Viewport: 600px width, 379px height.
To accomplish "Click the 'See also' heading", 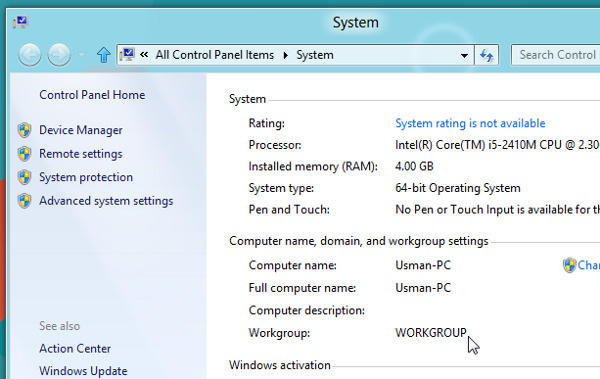I will click(60, 326).
